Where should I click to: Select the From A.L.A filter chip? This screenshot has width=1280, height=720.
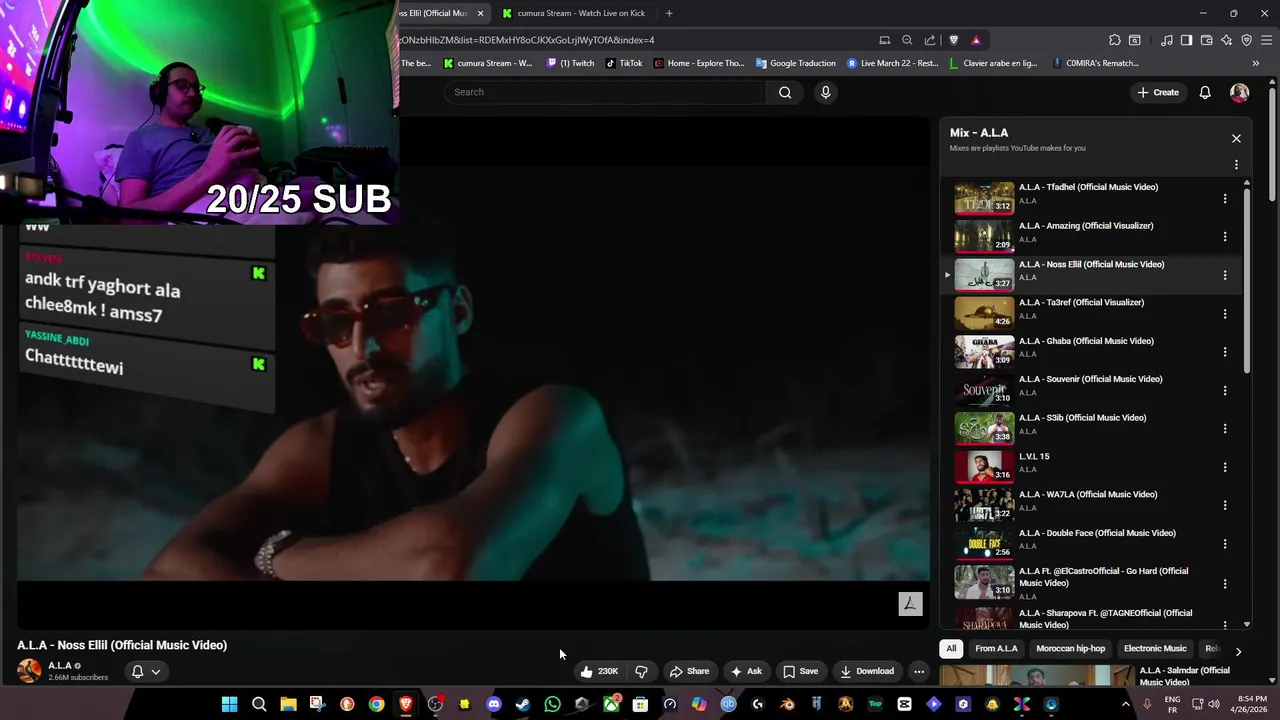pyautogui.click(x=996, y=648)
